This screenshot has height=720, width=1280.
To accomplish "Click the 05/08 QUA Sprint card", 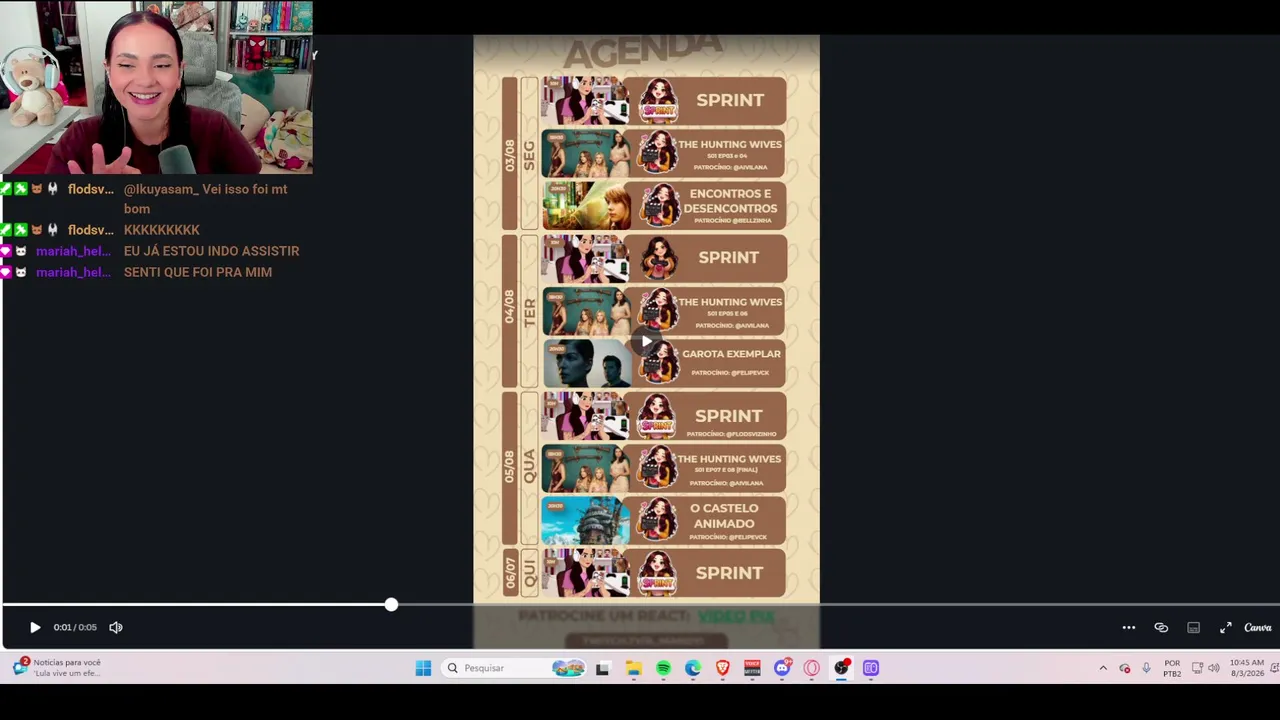I will click(664, 415).
